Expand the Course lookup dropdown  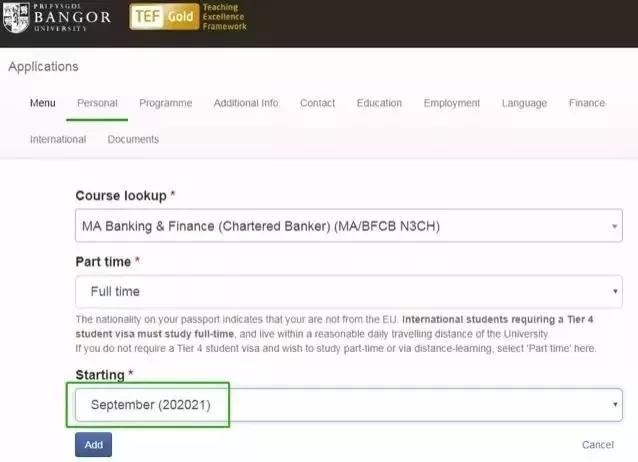(348, 227)
